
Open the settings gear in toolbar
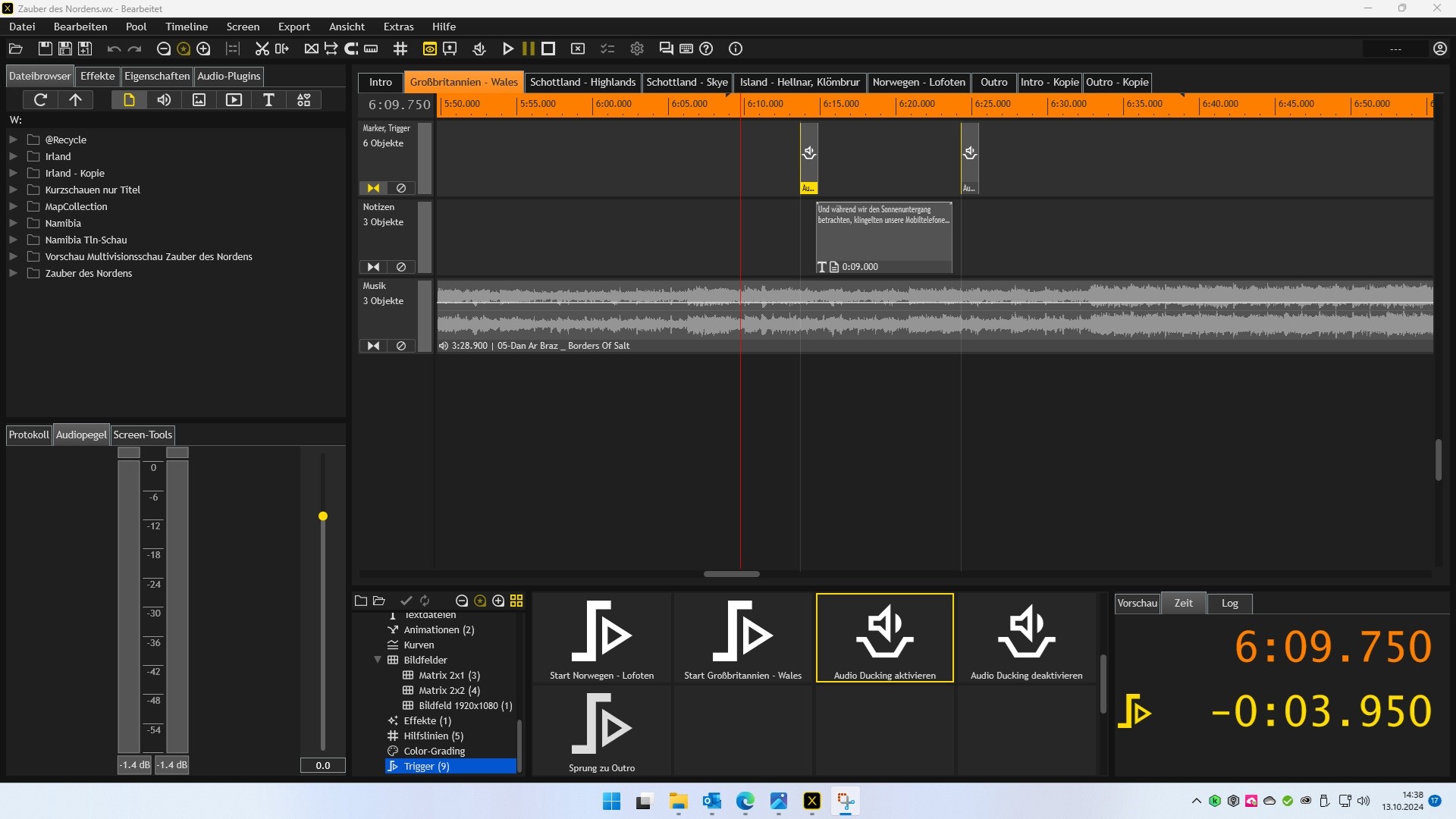pyautogui.click(x=637, y=49)
